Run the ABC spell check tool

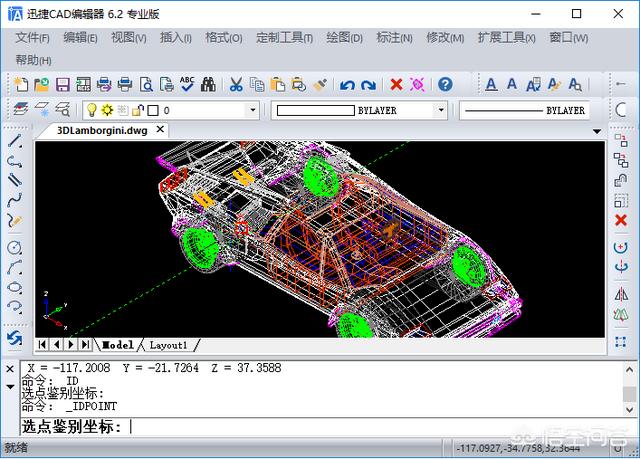pyautogui.click(x=187, y=84)
